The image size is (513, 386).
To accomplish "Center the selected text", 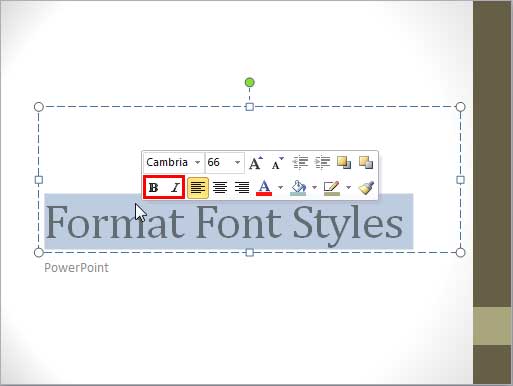I will tap(220, 188).
